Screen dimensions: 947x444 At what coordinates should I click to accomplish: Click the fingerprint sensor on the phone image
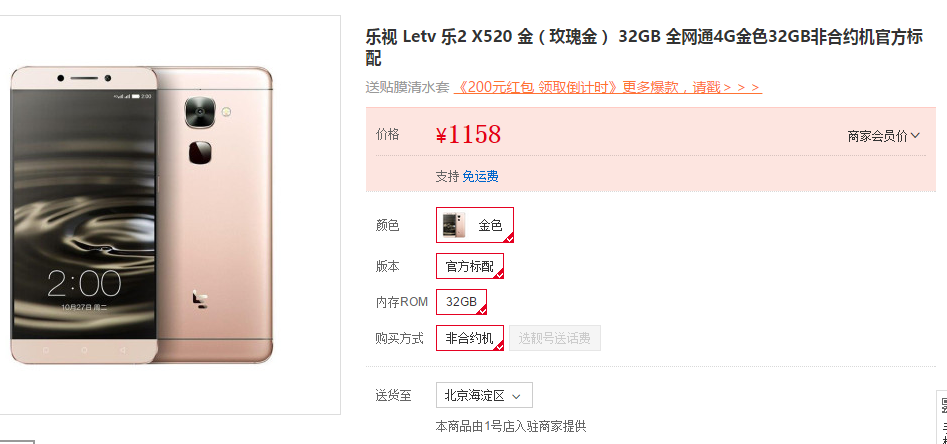pos(200,152)
